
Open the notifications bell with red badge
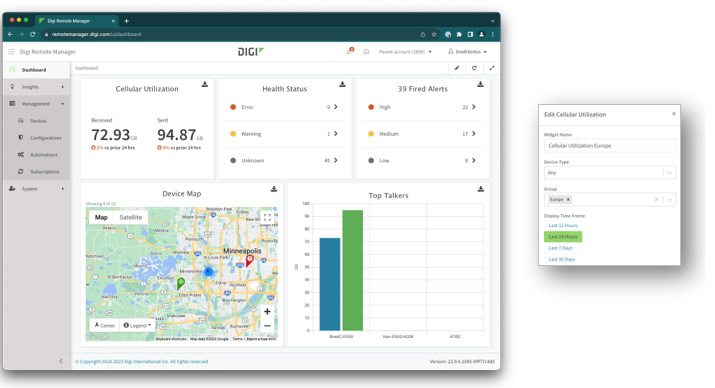tap(350, 51)
